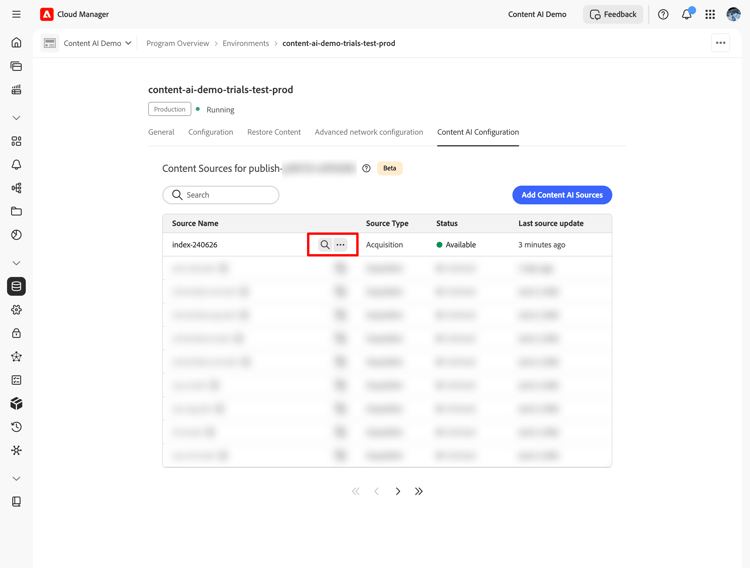Click the Source Name column header
Viewport: 750px width, 568px height.
point(195,223)
